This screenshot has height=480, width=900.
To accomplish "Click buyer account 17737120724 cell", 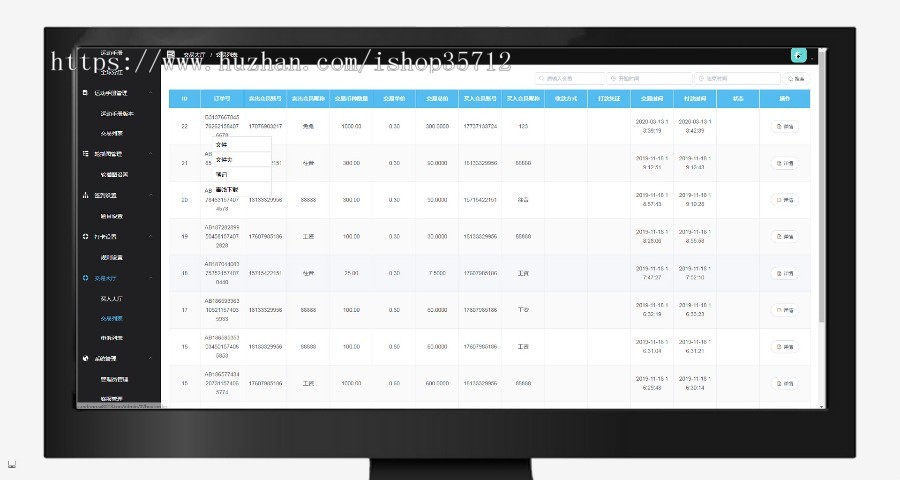I will [x=480, y=126].
